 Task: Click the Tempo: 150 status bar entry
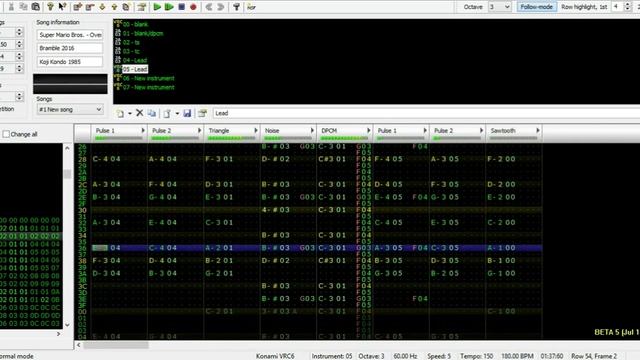pos(476,356)
